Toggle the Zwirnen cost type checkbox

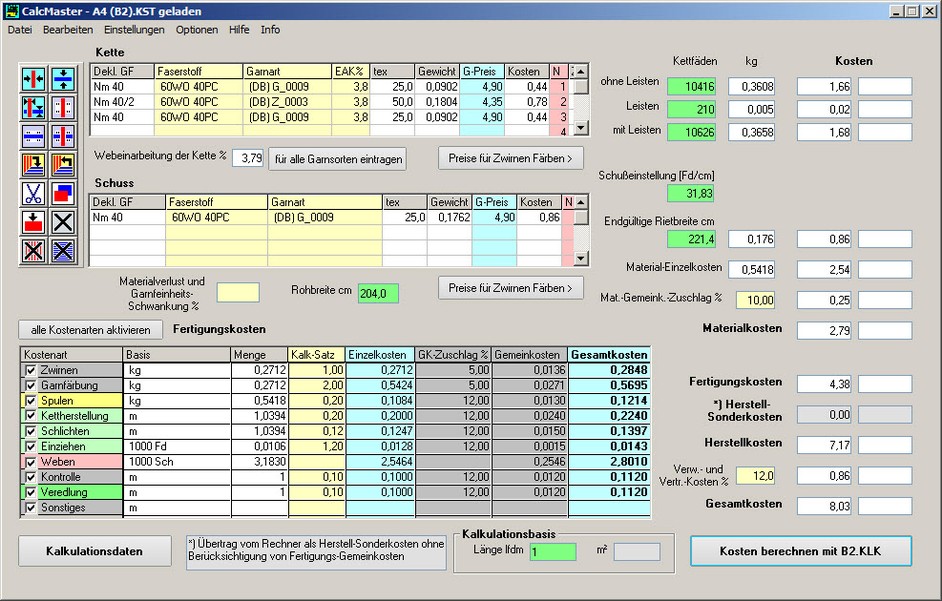(30, 370)
